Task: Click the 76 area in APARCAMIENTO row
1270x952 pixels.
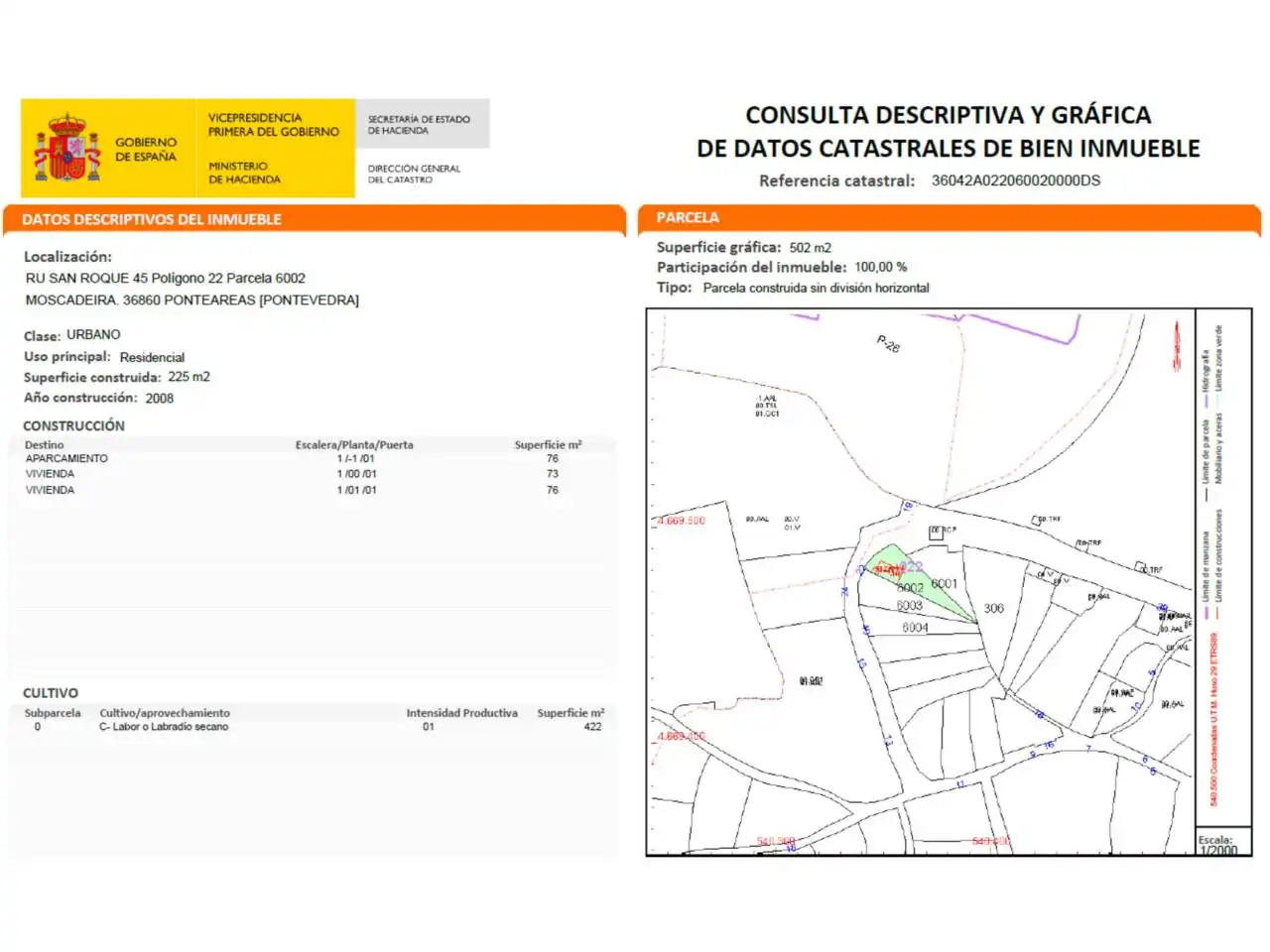Action: (553, 458)
